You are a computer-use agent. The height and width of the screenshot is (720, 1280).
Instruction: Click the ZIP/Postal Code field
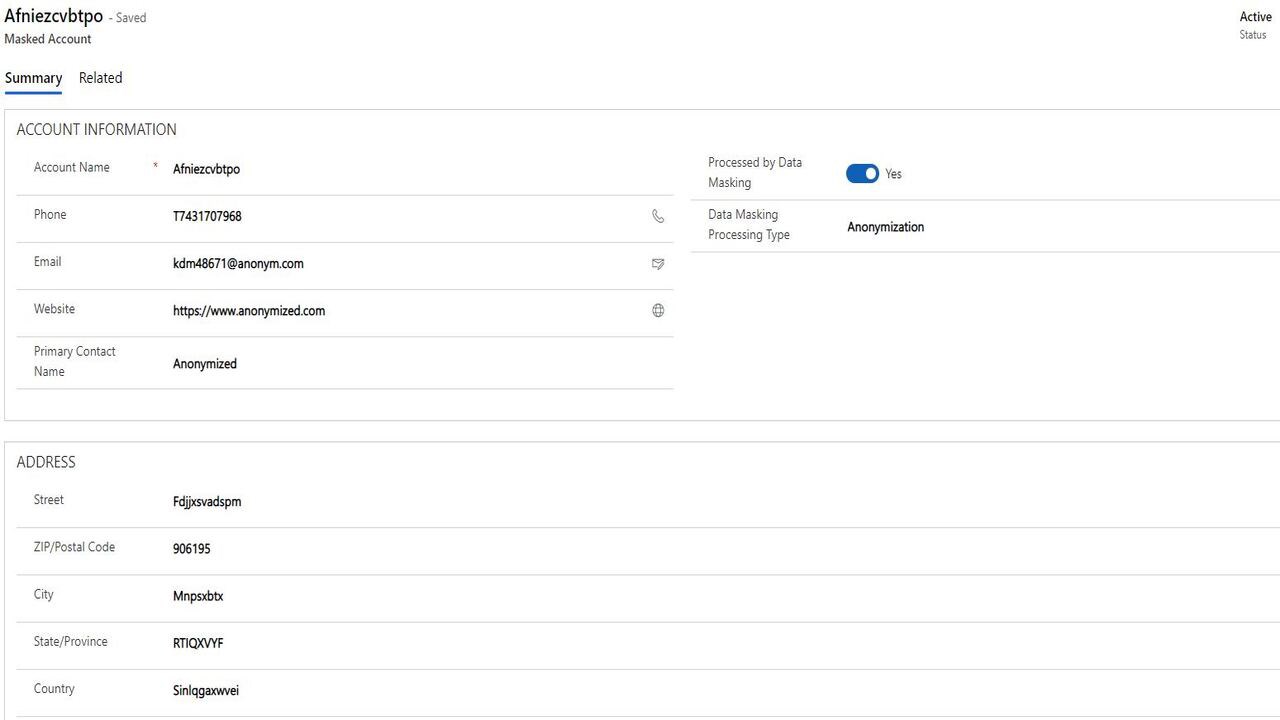tap(192, 549)
